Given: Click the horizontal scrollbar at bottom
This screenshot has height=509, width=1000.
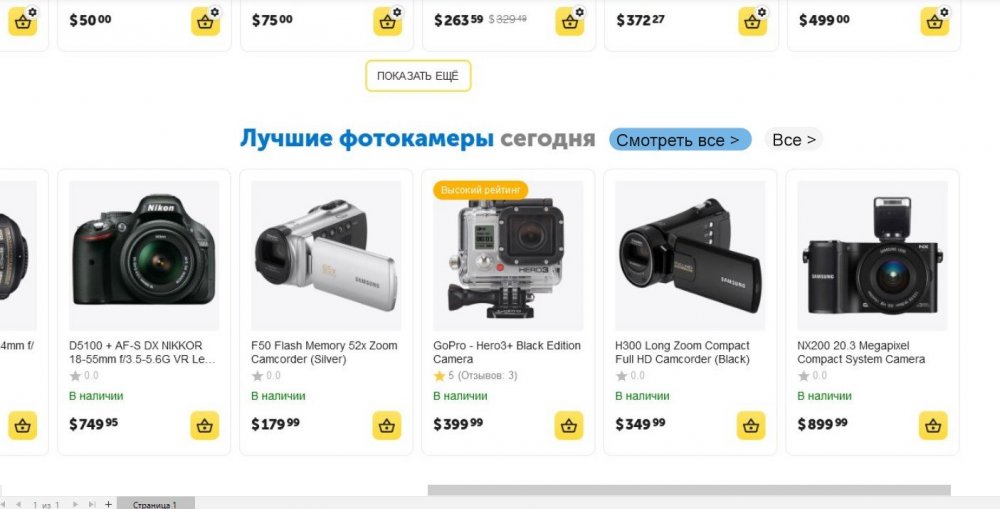Looking at the screenshot, I should (x=689, y=490).
